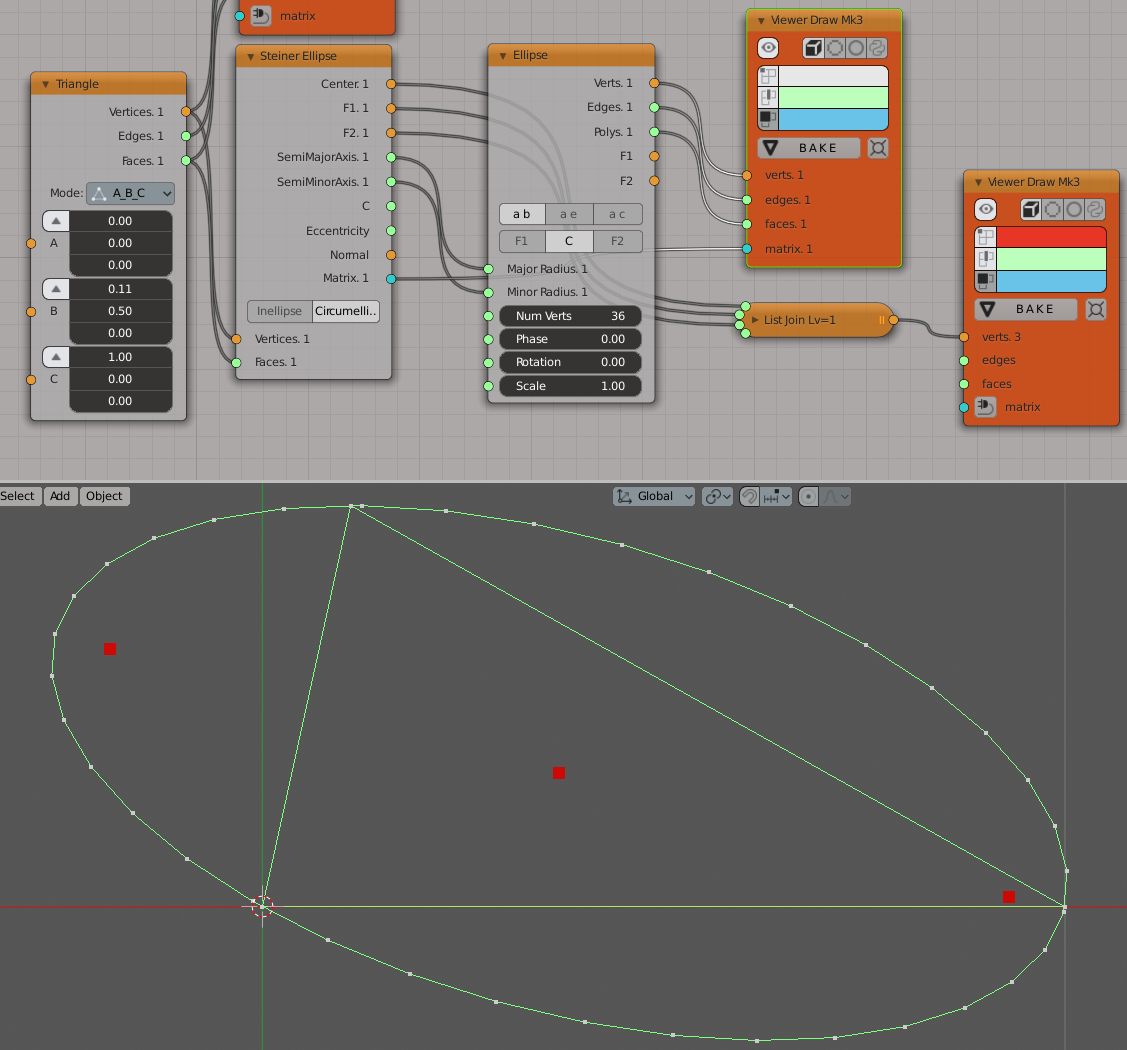Toggle eye visibility on second Viewer Draw Mk3

[x=986, y=209]
